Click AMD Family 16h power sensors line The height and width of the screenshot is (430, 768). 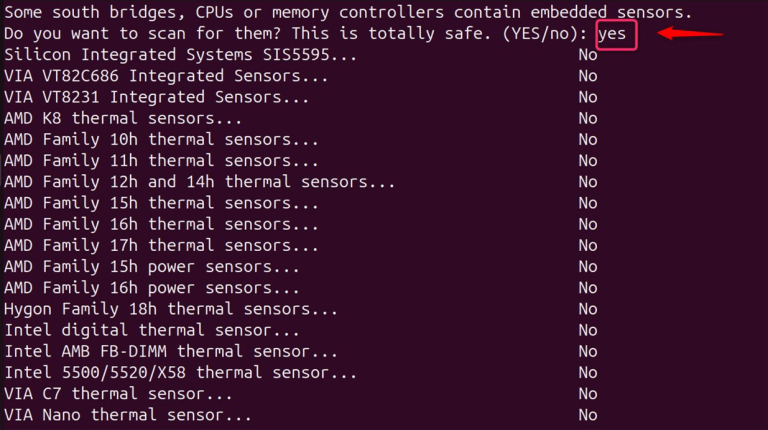point(152,288)
